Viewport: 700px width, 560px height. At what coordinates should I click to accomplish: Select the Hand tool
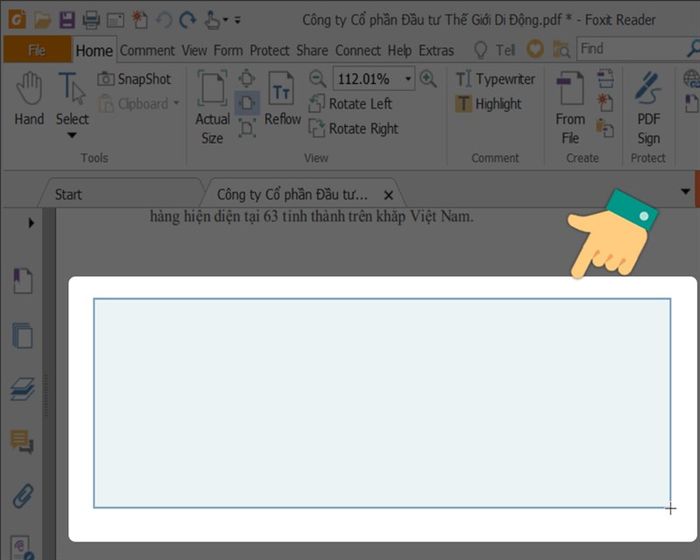pos(29,99)
